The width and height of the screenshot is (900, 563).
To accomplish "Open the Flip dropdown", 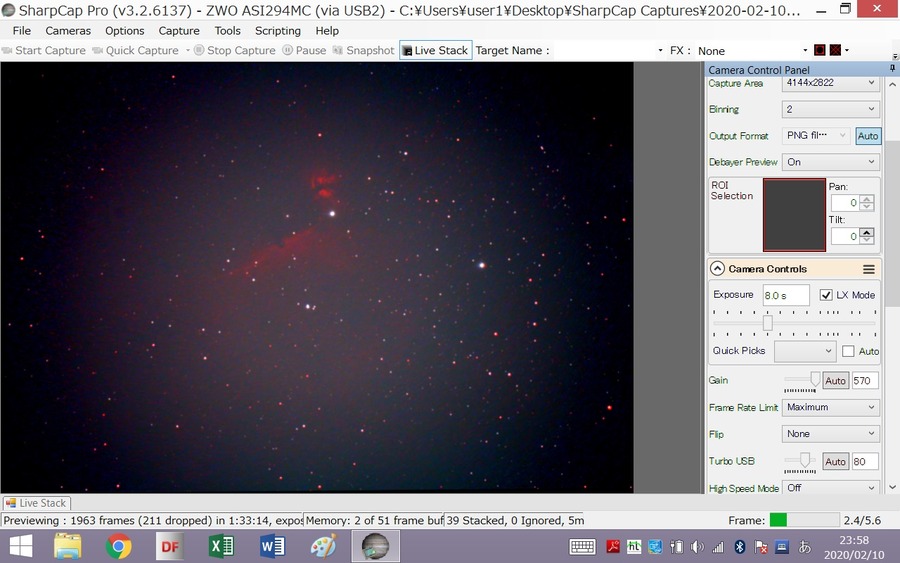I will pyautogui.click(x=831, y=434).
